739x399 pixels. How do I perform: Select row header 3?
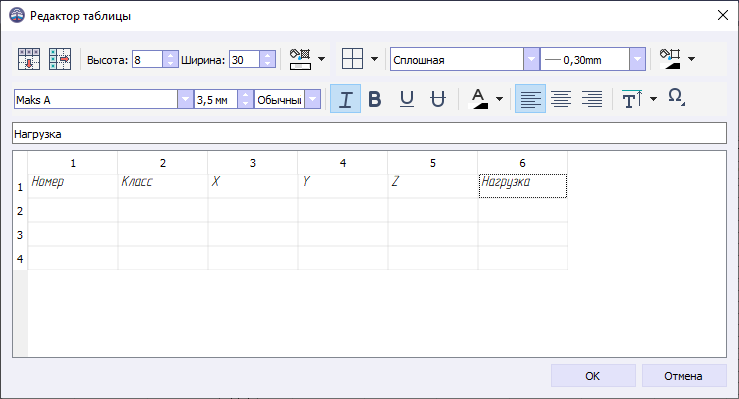click(x=20, y=235)
